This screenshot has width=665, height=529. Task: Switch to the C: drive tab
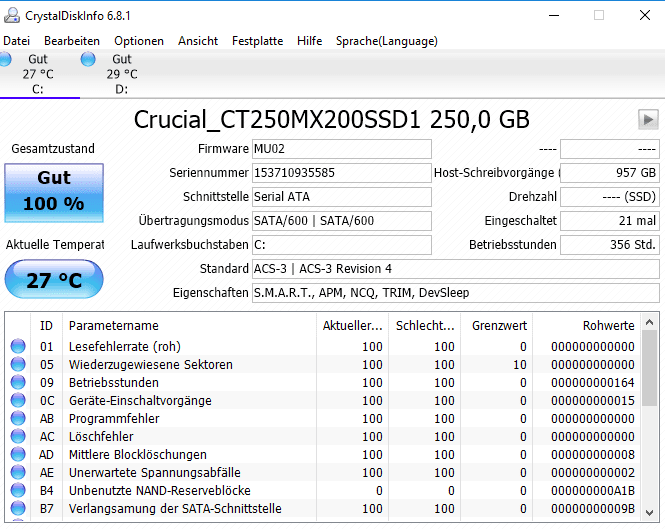(x=38, y=74)
